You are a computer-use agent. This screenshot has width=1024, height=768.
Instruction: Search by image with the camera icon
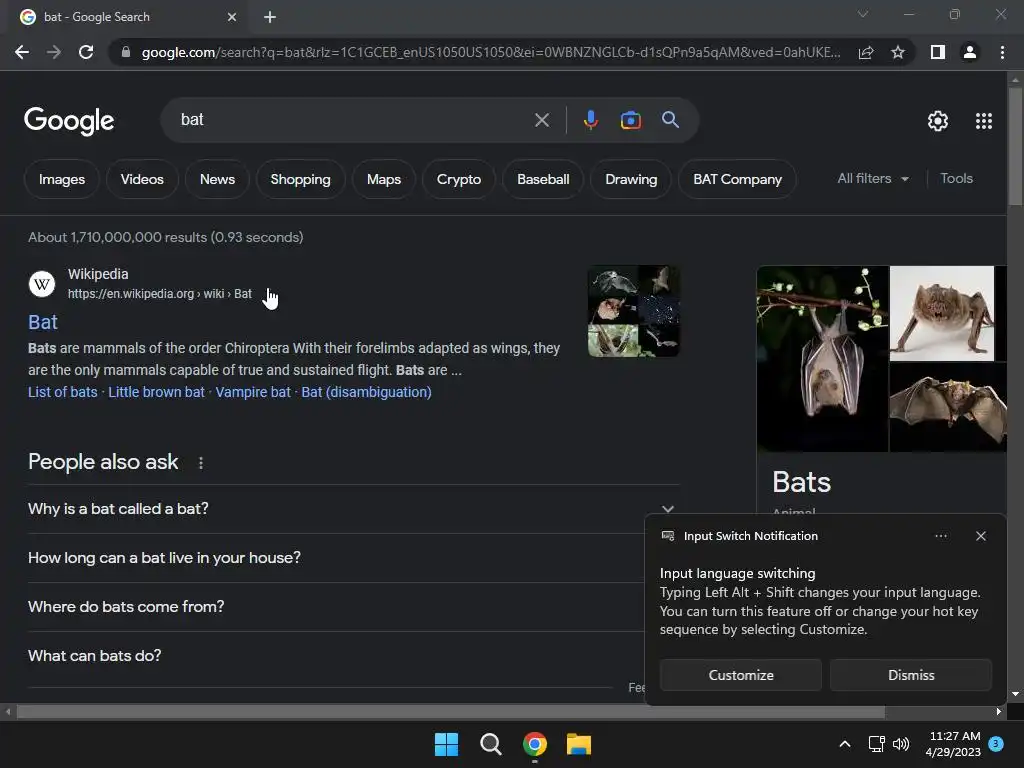[630, 120]
